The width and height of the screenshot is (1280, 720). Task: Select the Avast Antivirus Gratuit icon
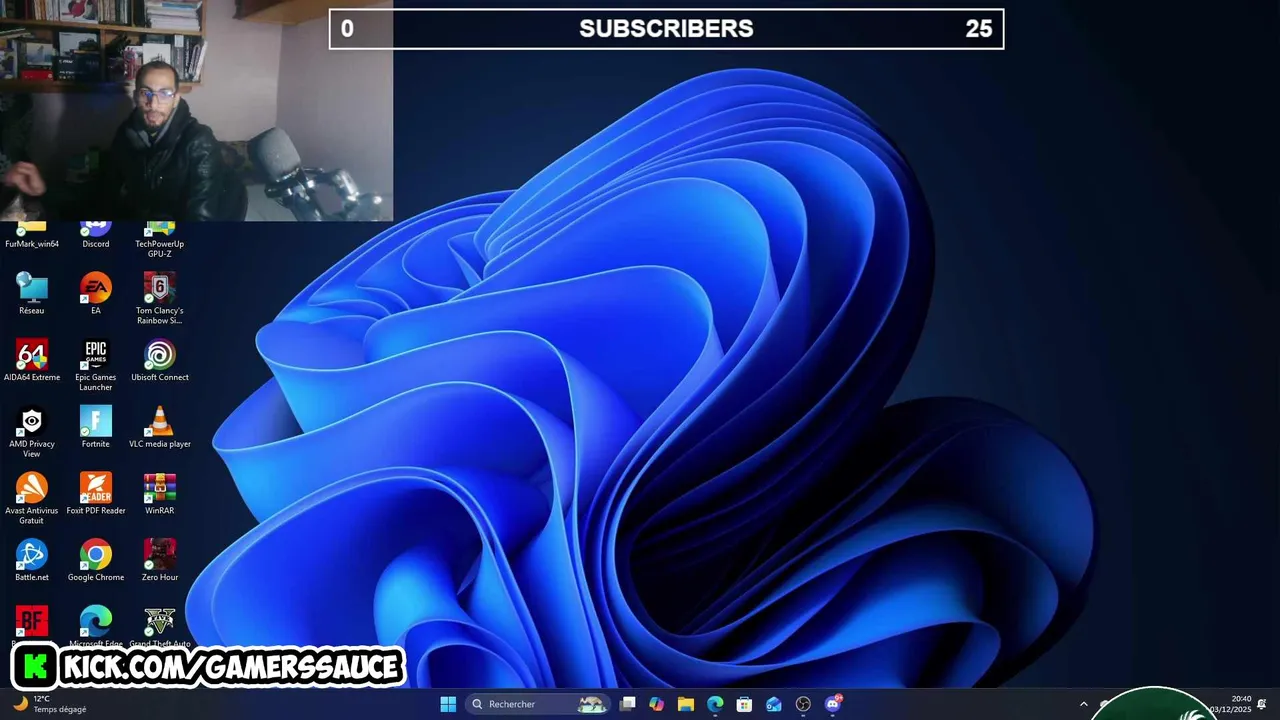pyautogui.click(x=32, y=499)
